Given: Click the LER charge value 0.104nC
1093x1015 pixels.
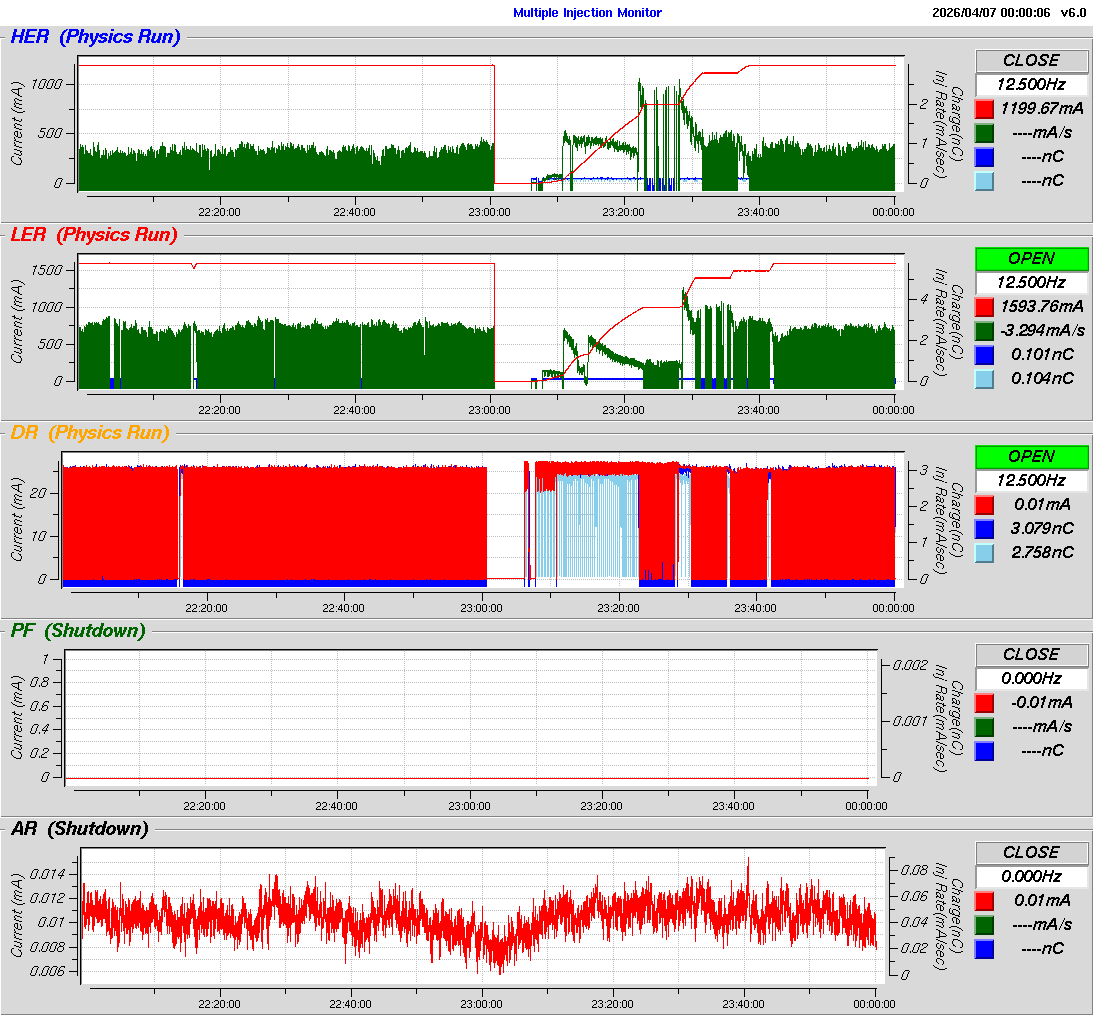Looking at the screenshot, I should pyautogui.click(x=1042, y=379).
